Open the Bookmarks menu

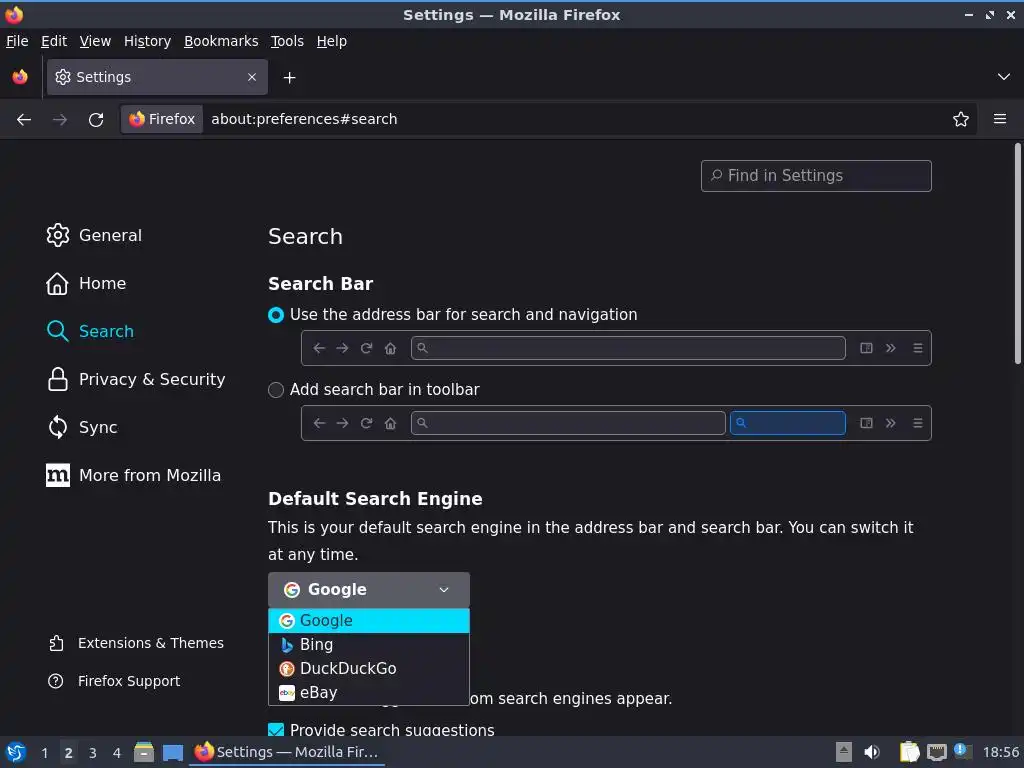(221, 41)
